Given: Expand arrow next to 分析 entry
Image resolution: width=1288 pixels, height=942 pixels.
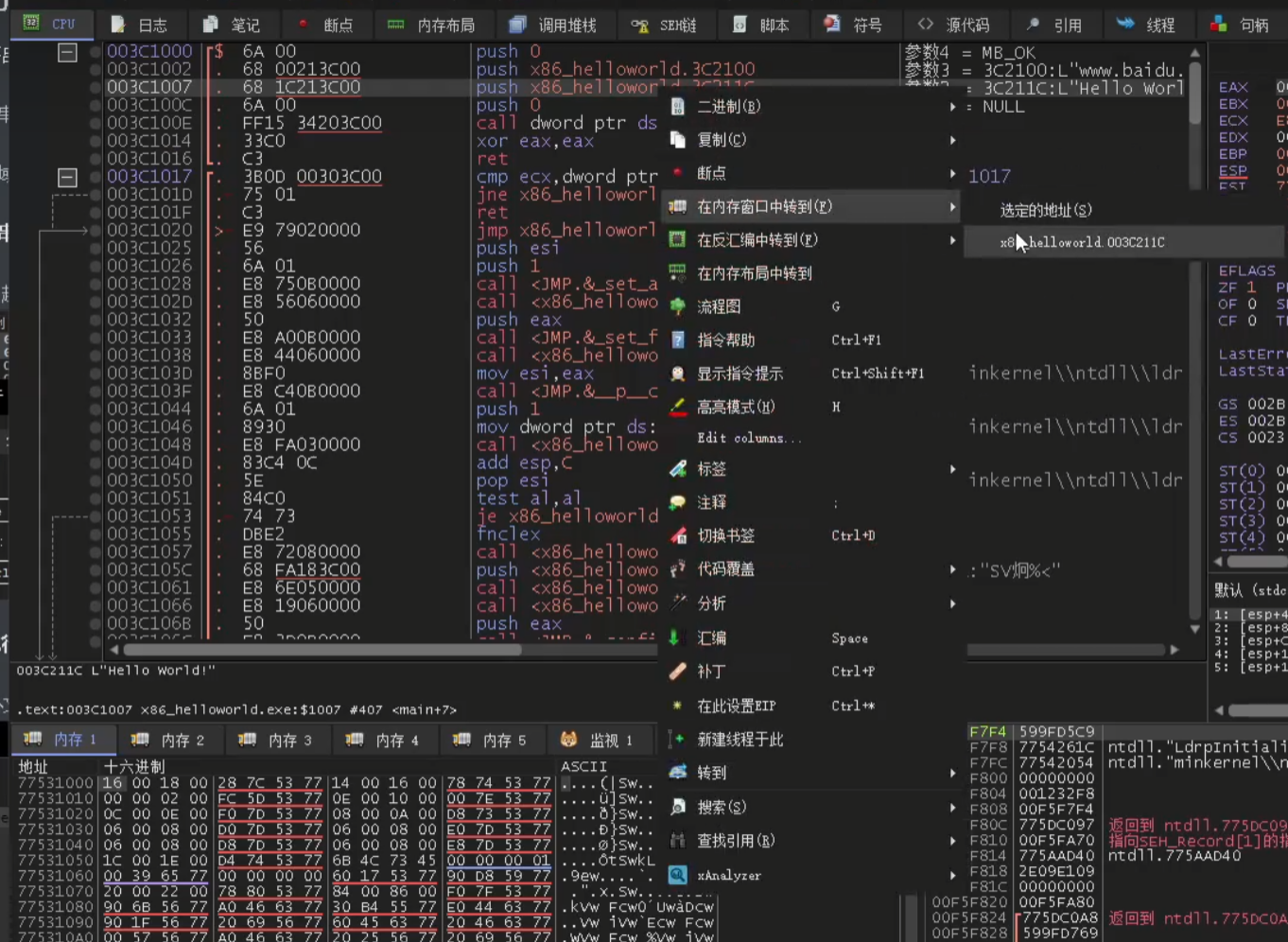Looking at the screenshot, I should [x=952, y=603].
